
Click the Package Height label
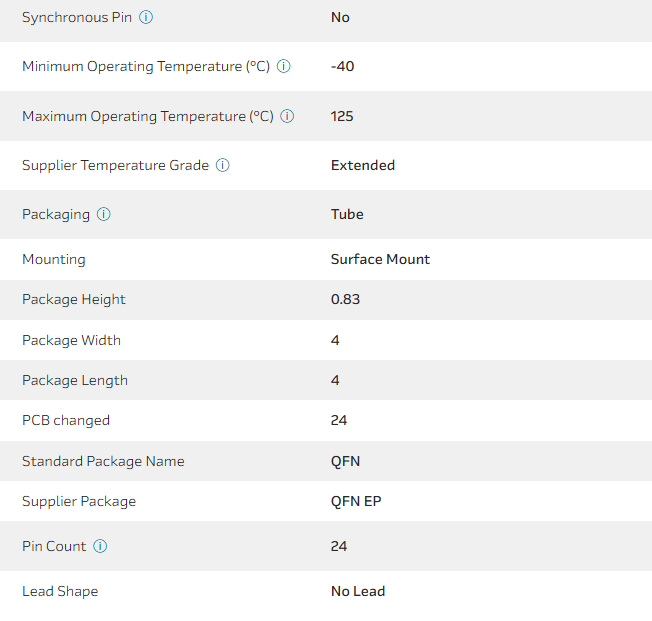(74, 299)
